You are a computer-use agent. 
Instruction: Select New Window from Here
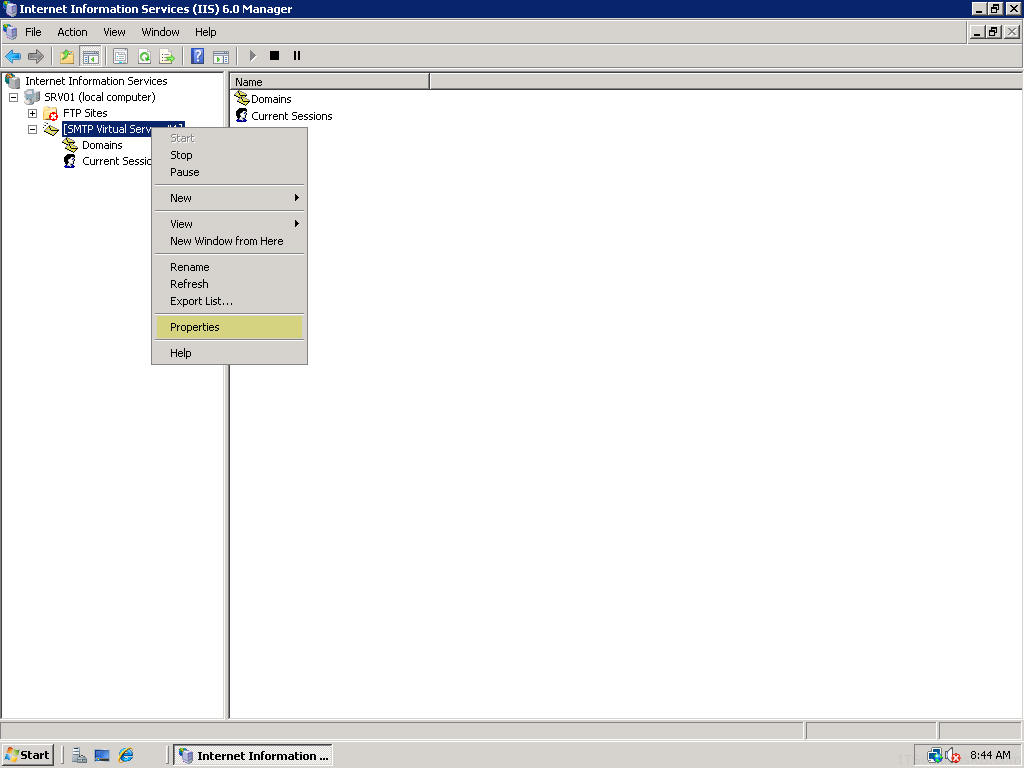pyautogui.click(x=229, y=241)
